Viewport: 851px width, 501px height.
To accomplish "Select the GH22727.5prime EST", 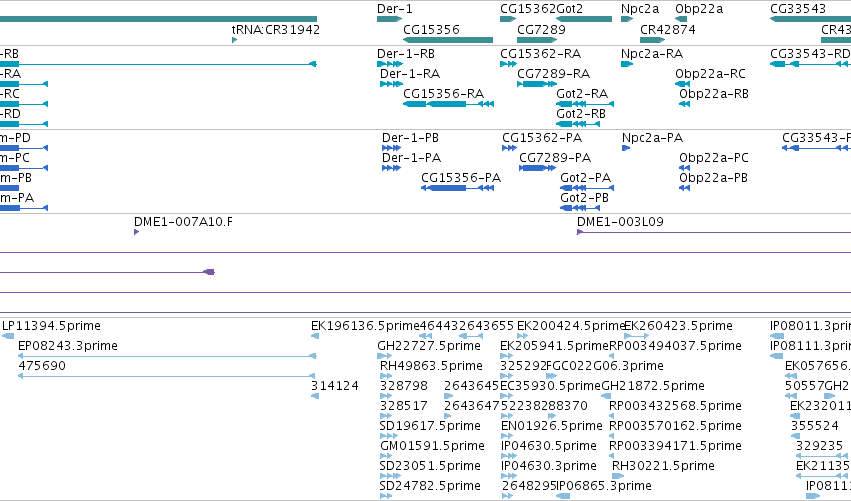I will (384, 356).
